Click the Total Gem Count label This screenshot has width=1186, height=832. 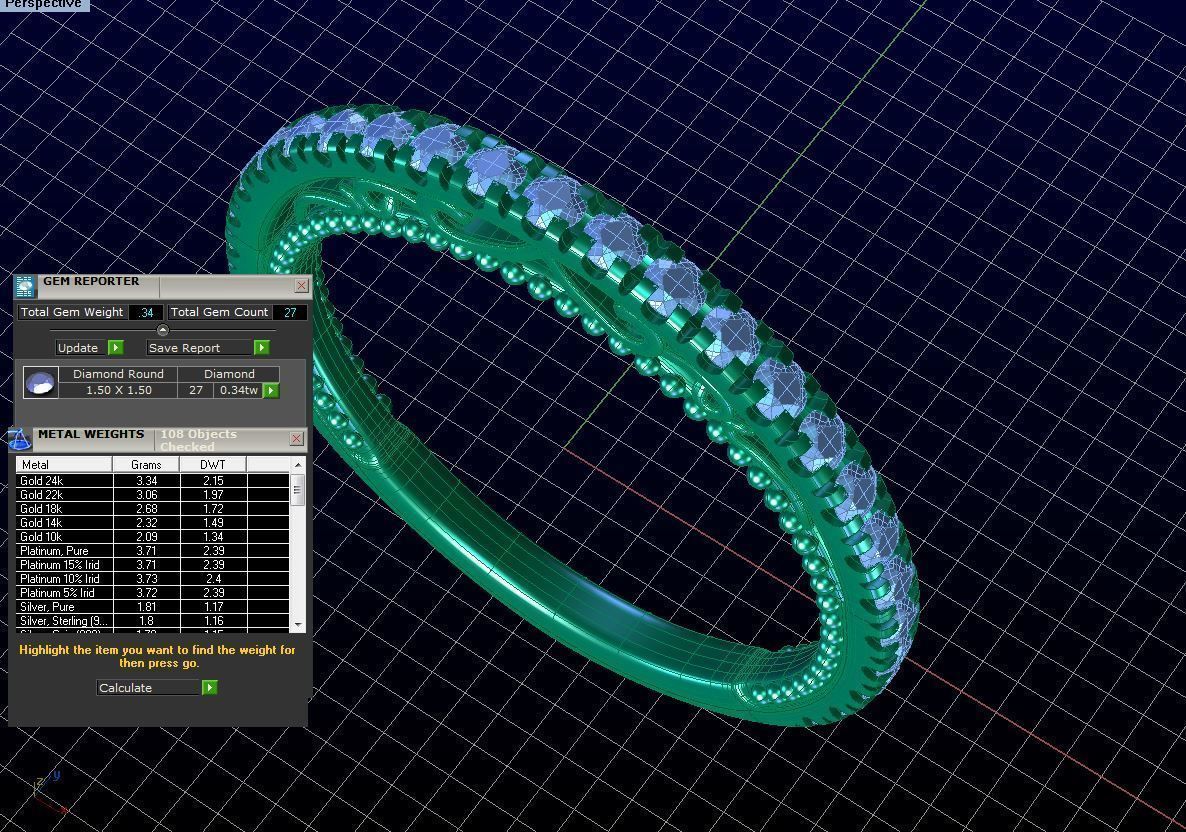click(219, 312)
